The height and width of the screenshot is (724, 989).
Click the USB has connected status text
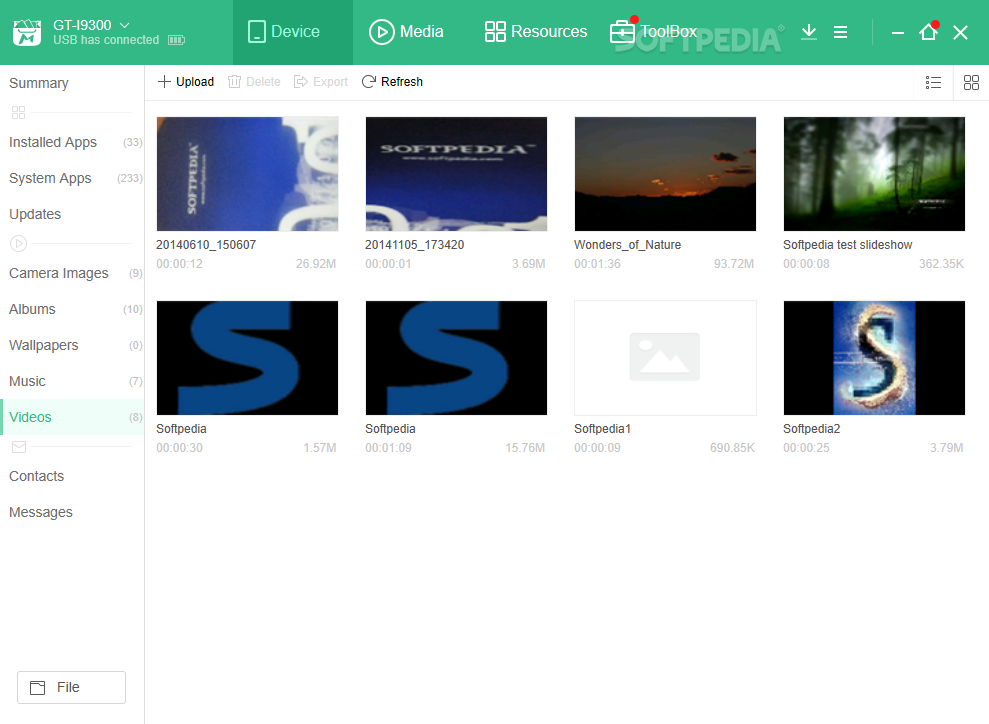click(x=106, y=40)
